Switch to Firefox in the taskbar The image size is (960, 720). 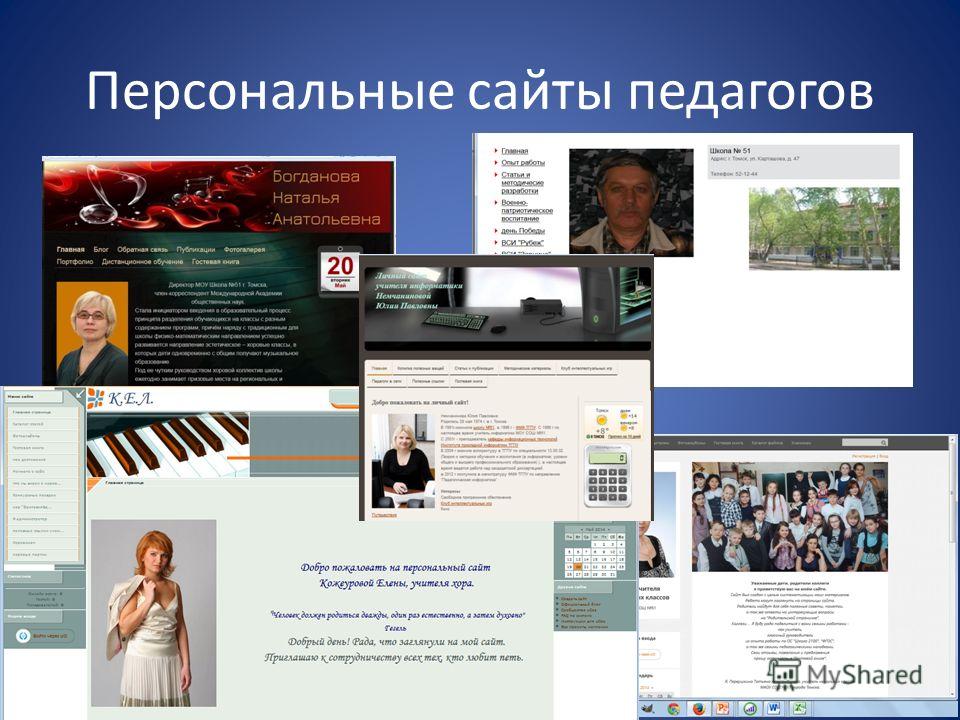click(x=699, y=709)
